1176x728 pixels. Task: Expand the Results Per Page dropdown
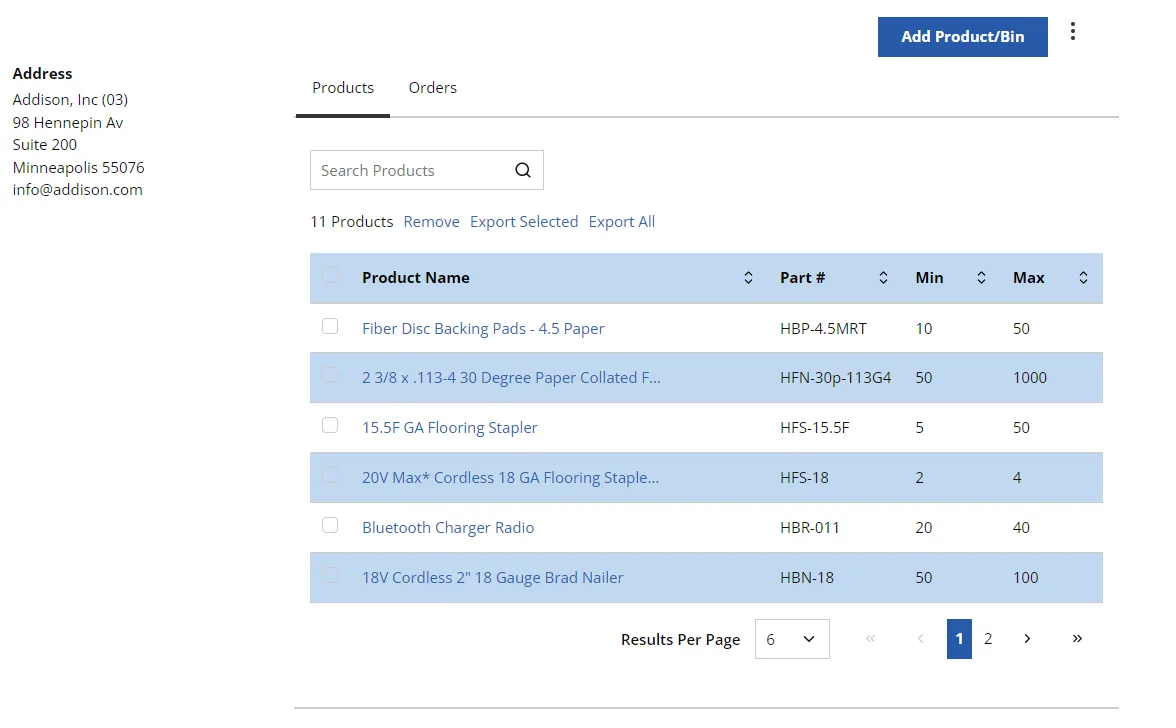point(792,639)
